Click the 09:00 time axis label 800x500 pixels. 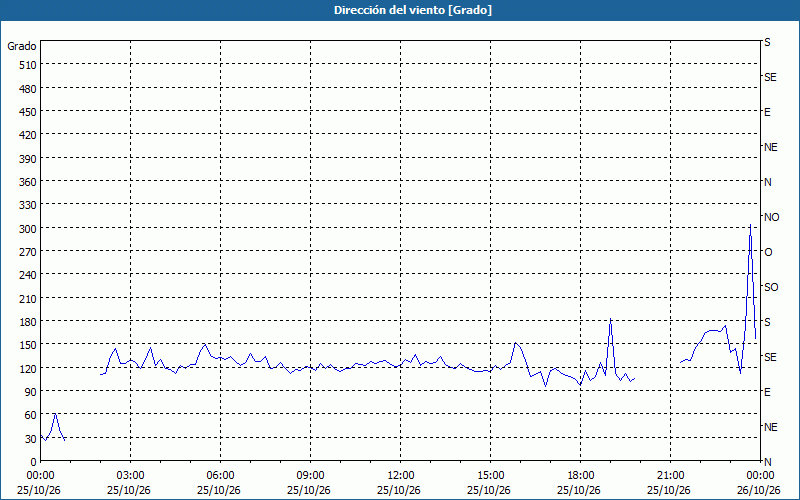[x=310, y=476]
